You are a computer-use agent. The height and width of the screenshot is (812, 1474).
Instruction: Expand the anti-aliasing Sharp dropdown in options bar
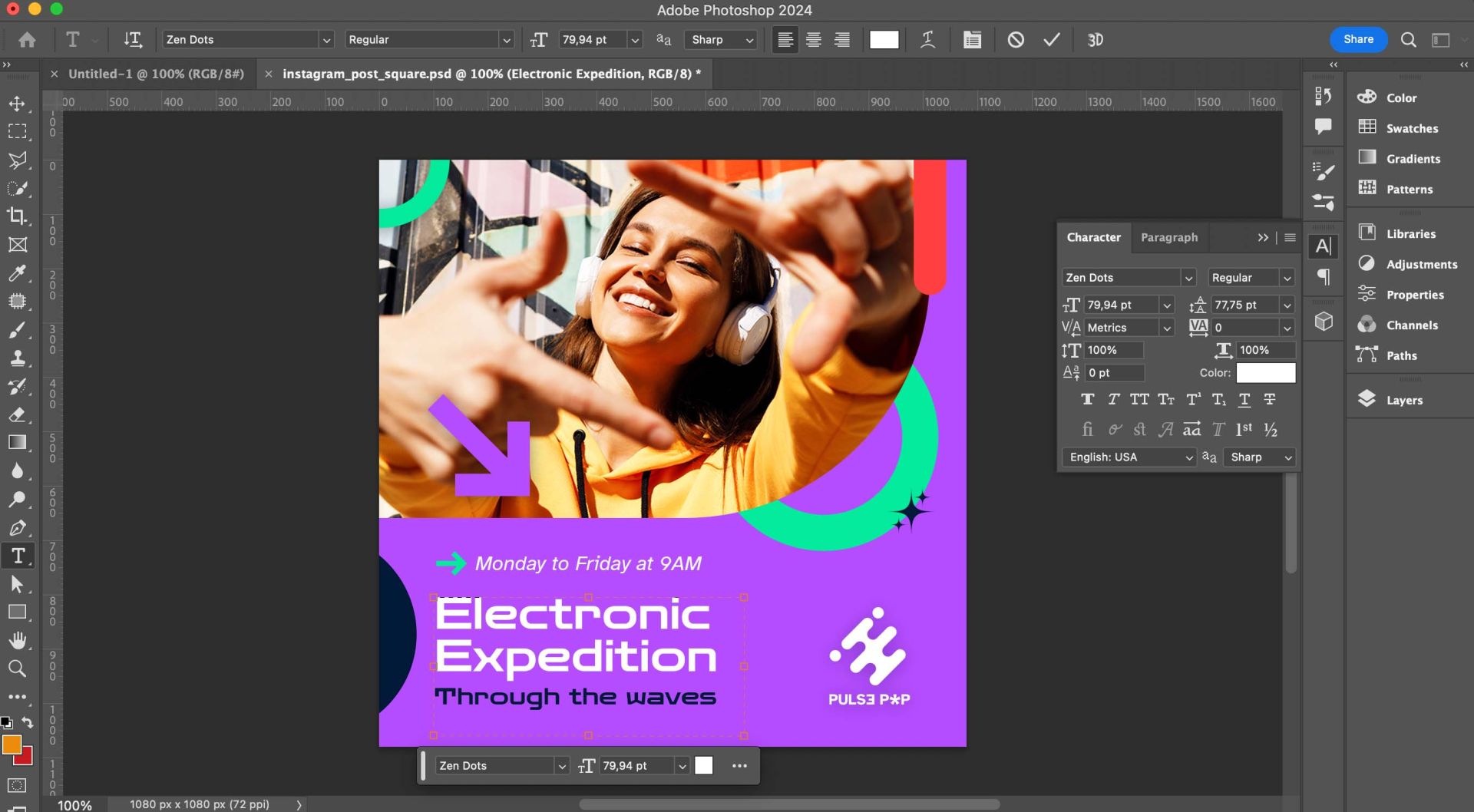(722, 40)
